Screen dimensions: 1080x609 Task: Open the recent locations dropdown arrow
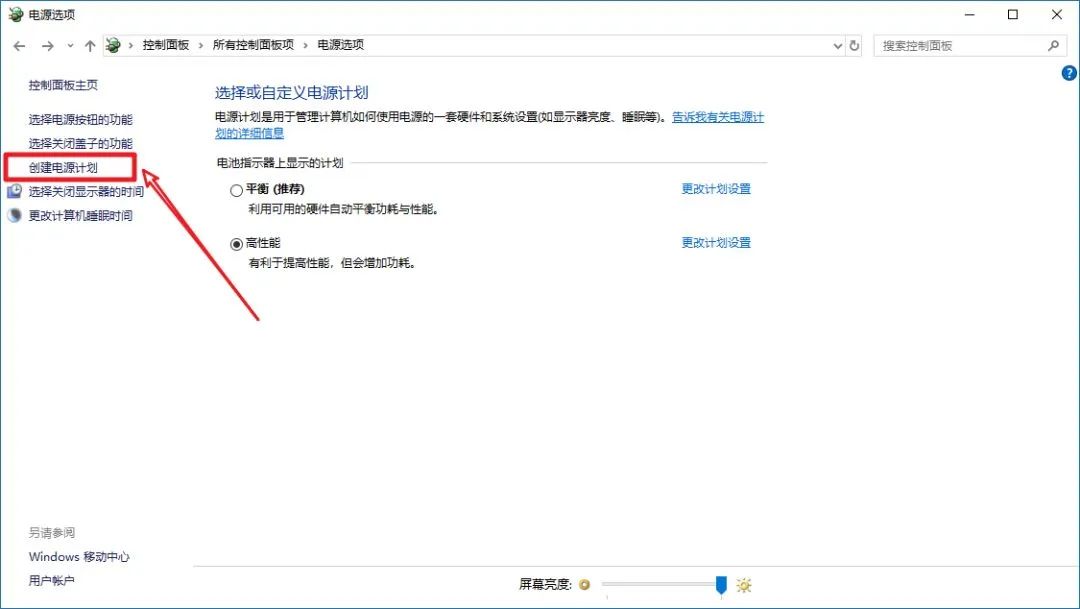pyautogui.click(x=70, y=46)
